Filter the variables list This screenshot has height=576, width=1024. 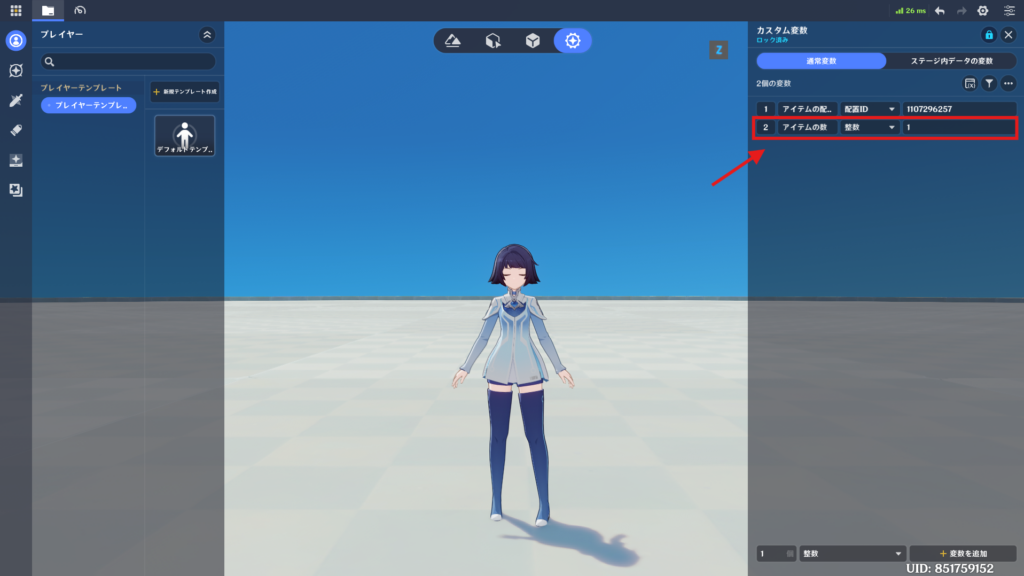[989, 84]
